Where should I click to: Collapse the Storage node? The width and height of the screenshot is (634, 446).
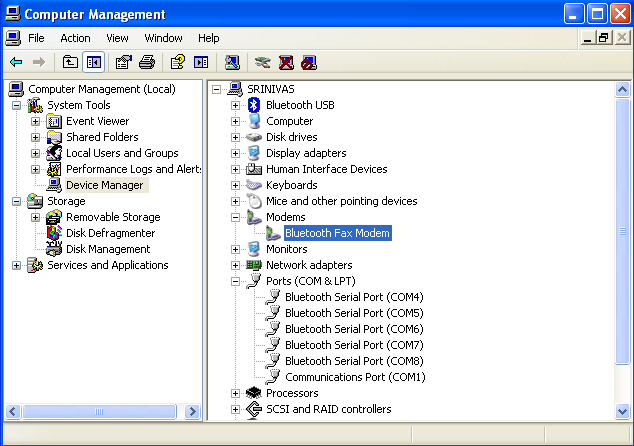pos(16,201)
